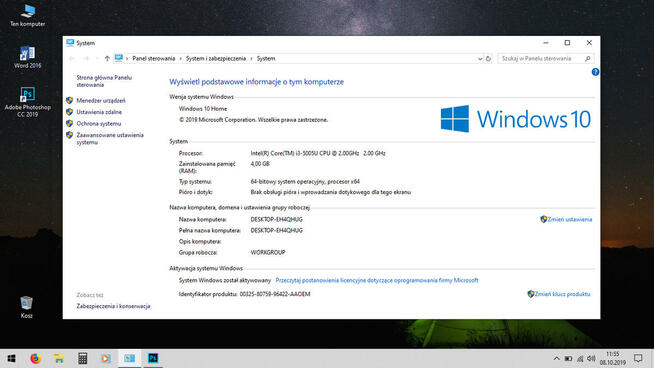The height and width of the screenshot is (368, 654).
Task: Click the Windows 10 logo
Action: [x=516, y=118]
